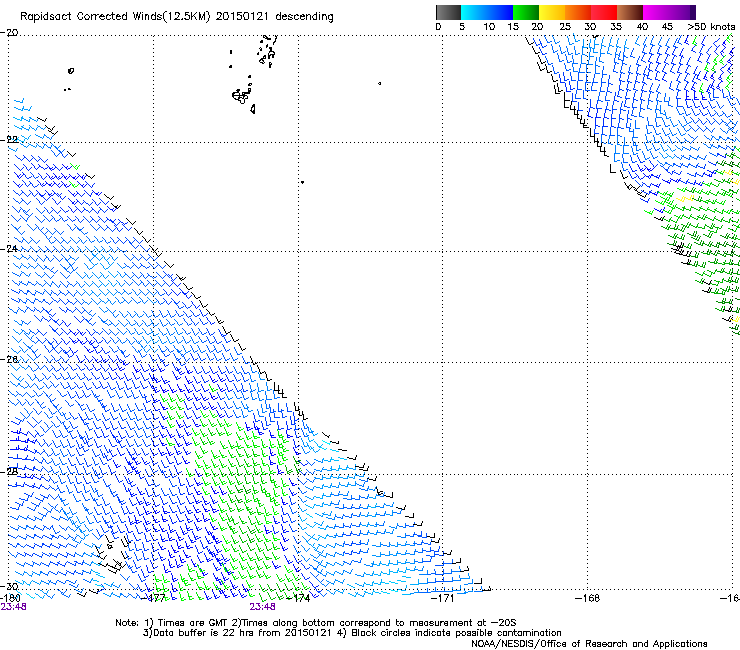Screen dimensions: 740x650
Task: Click the purple '23:48' time under -180
Action: point(13,607)
